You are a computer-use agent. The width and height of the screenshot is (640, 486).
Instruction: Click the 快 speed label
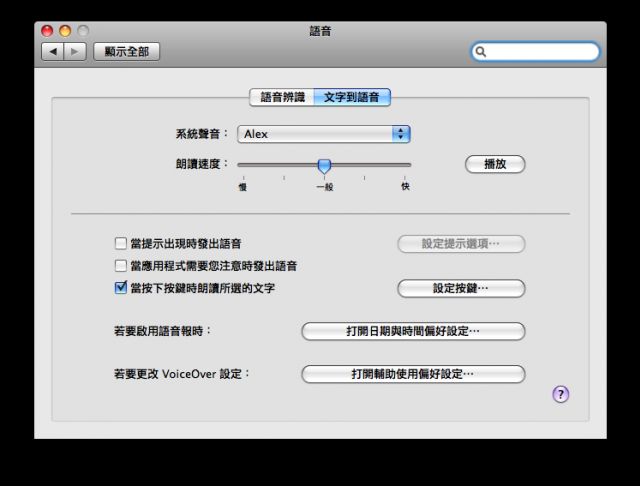coord(405,186)
